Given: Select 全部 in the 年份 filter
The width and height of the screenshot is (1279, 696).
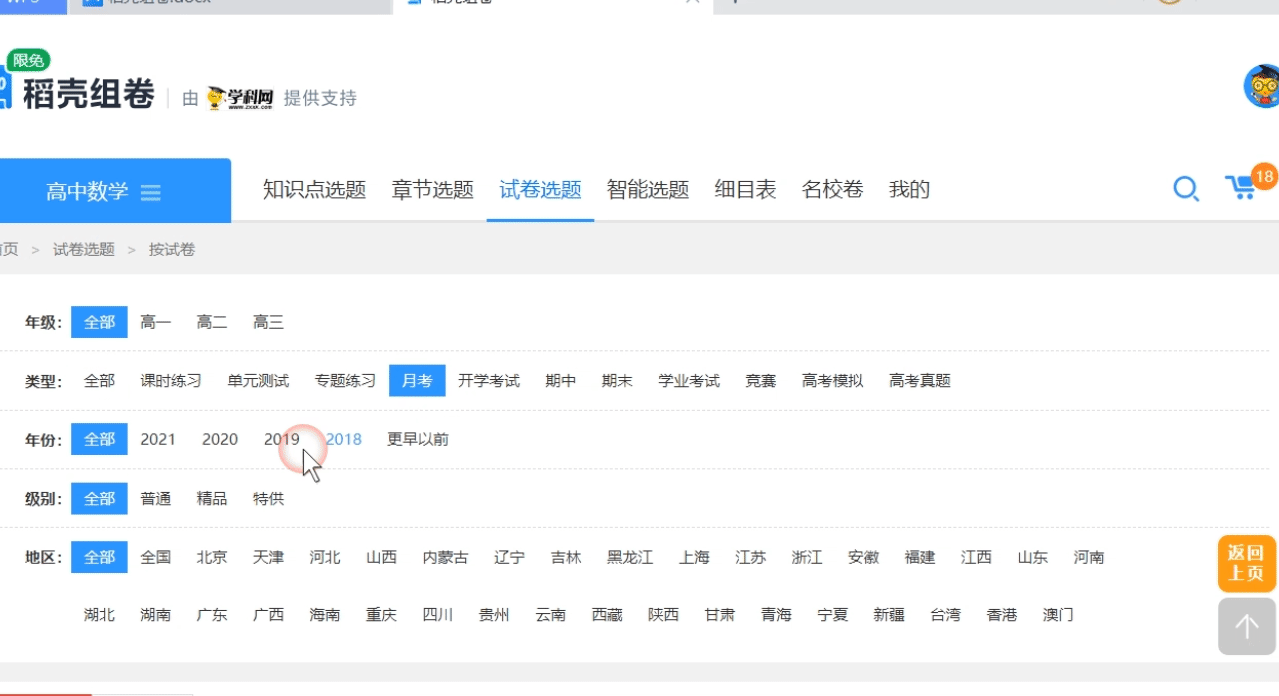Looking at the screenshot, I should 99,439.
